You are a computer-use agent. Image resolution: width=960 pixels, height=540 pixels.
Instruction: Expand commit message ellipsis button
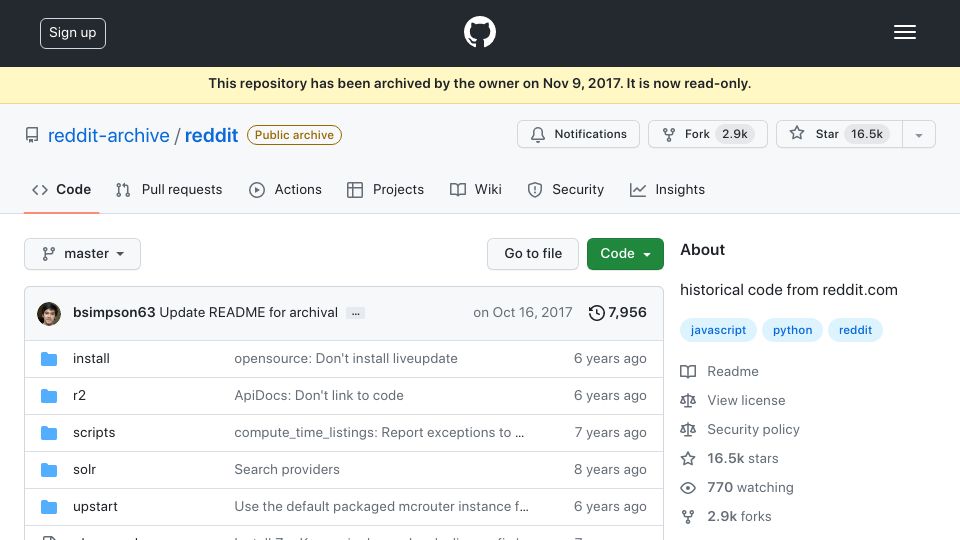coord(355,313)
